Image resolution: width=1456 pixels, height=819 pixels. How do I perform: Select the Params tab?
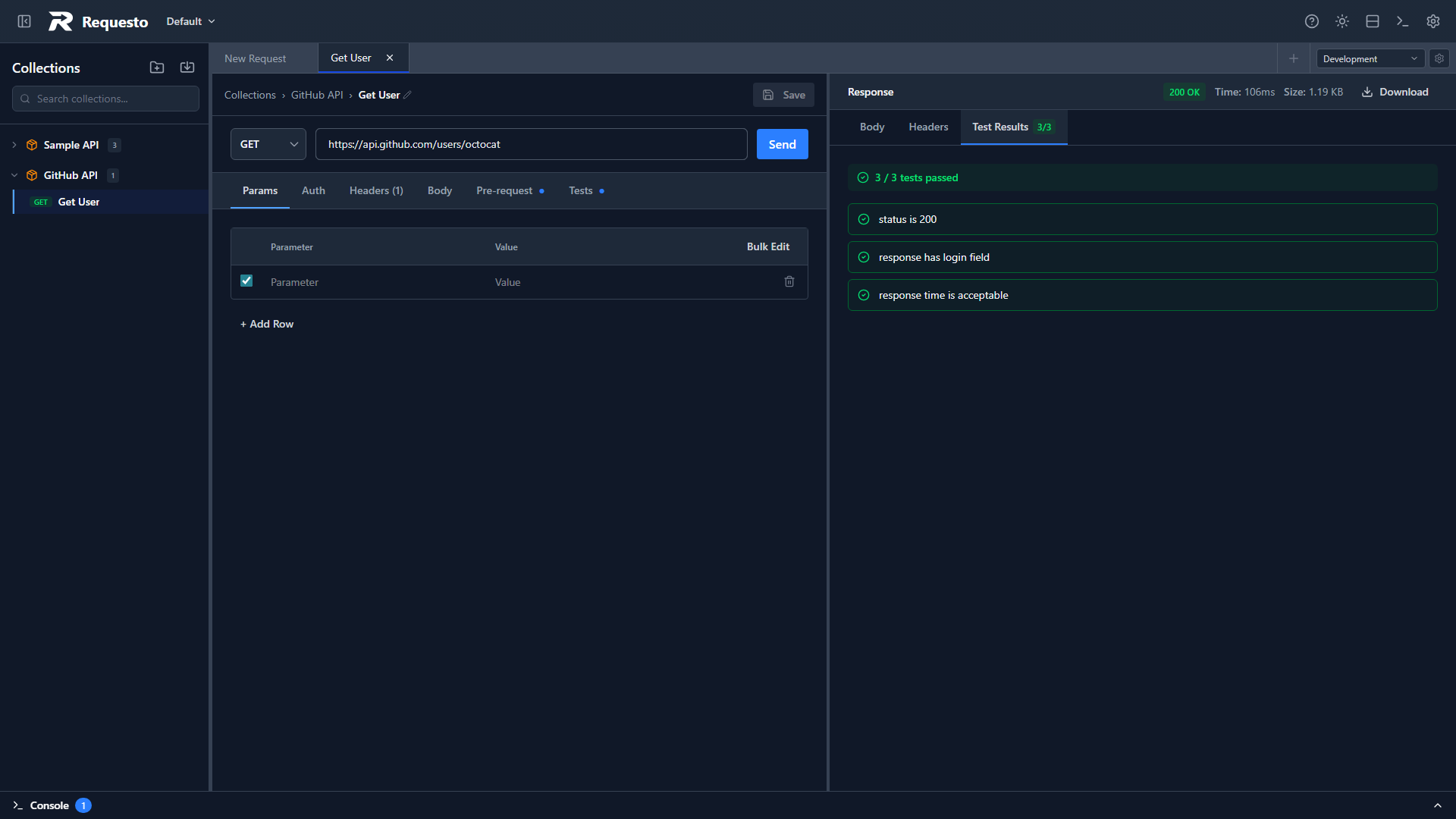point(260,190)
